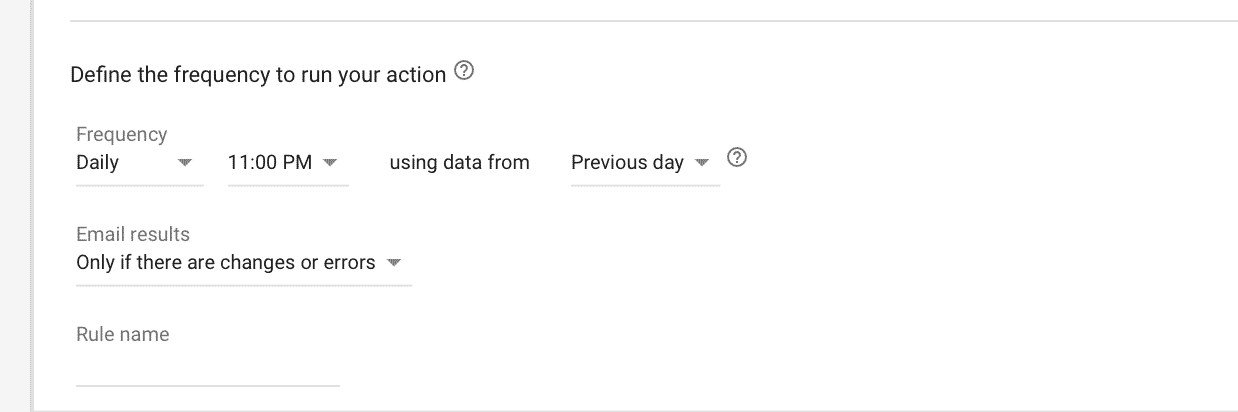This screenshot has height=412, width=1238.
Task: Select the Define the frequency heading text
Action: pos(258,75)
